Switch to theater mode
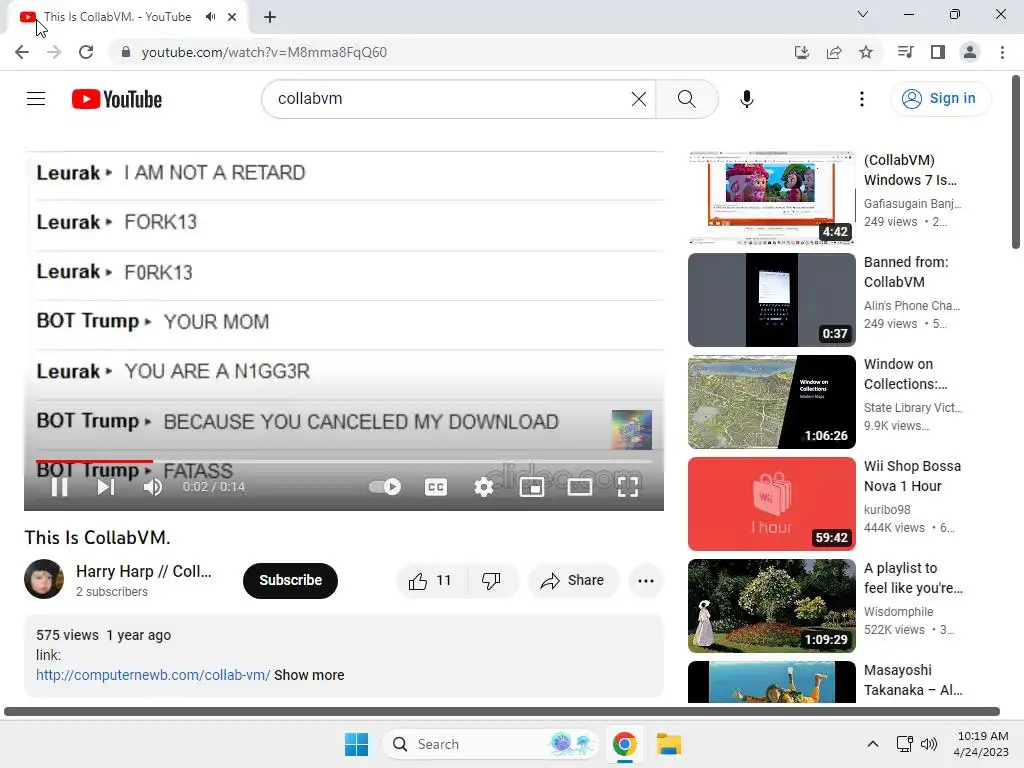The image size is (1024, 768). point(579,487)
